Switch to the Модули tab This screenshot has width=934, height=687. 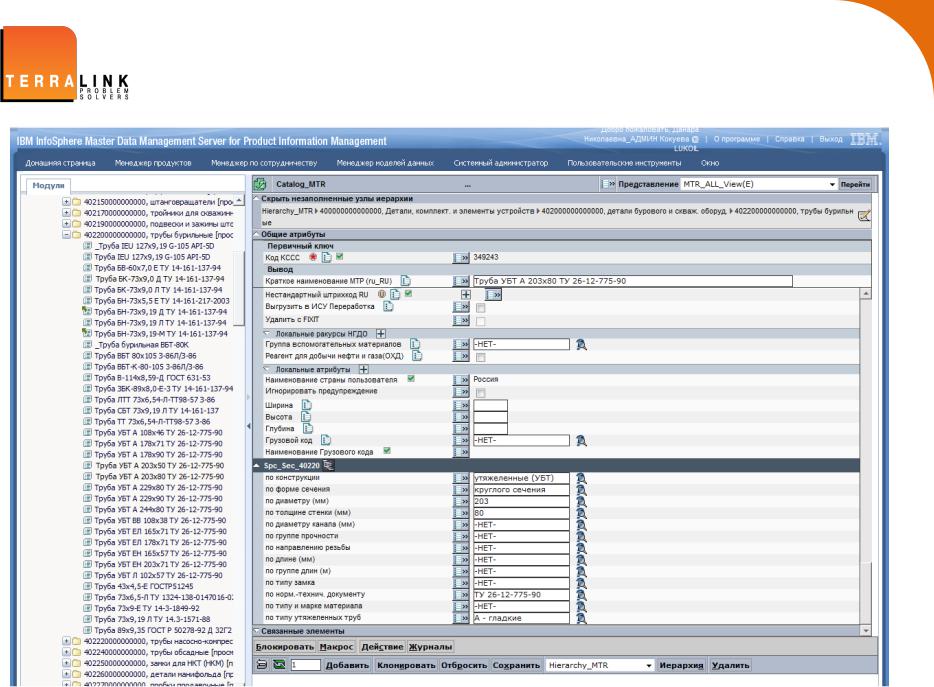point(48,185)
